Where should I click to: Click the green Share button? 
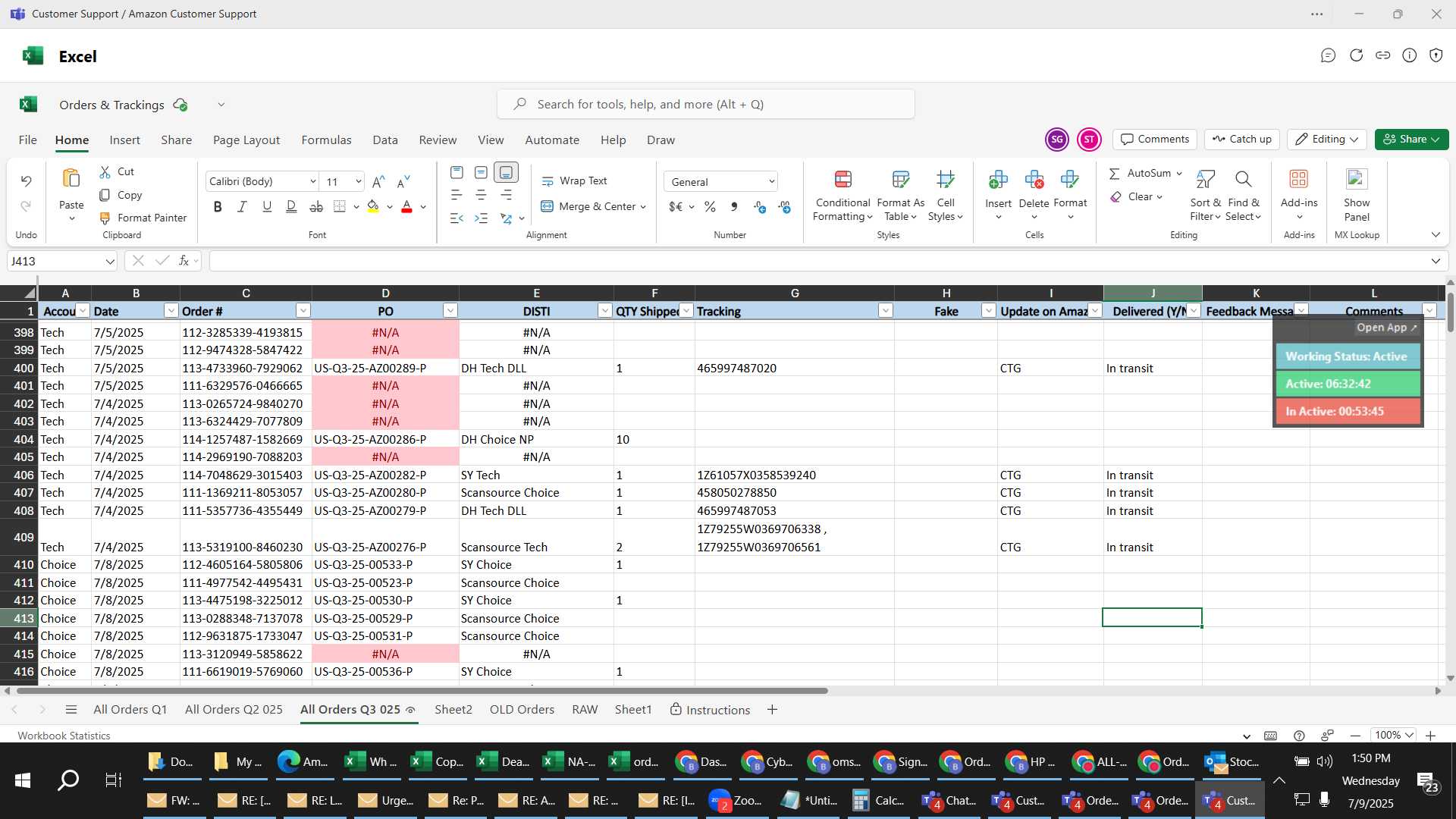[1411, 139]
